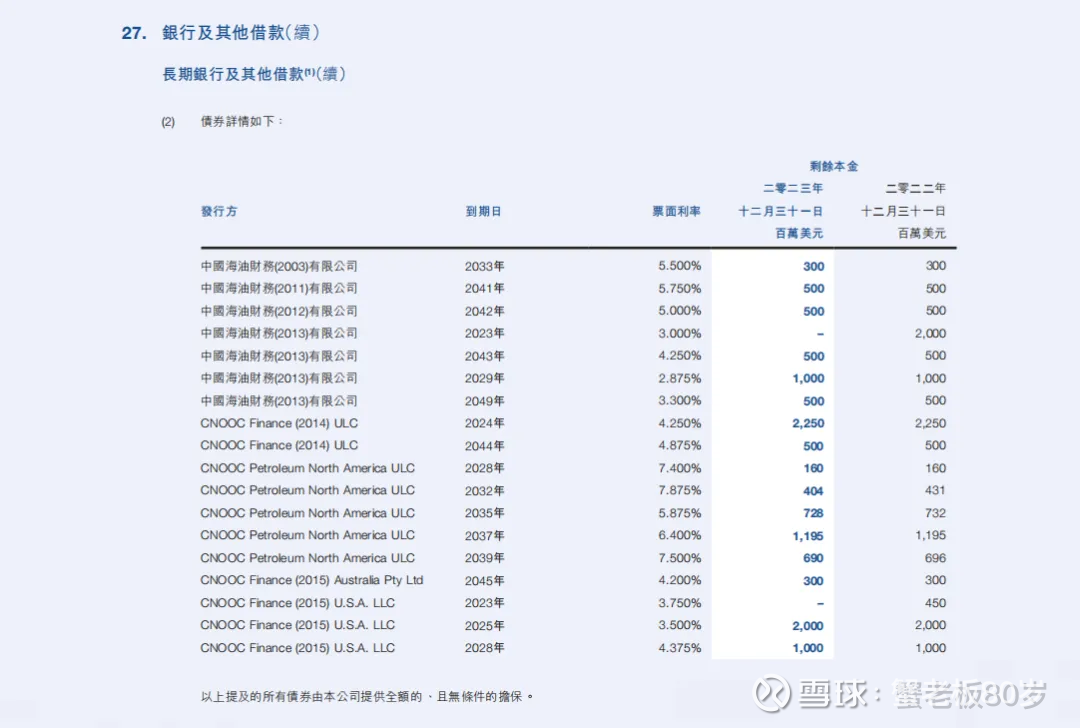
Task: Click the 3.300% coupon rate
Action: [680, 401]
